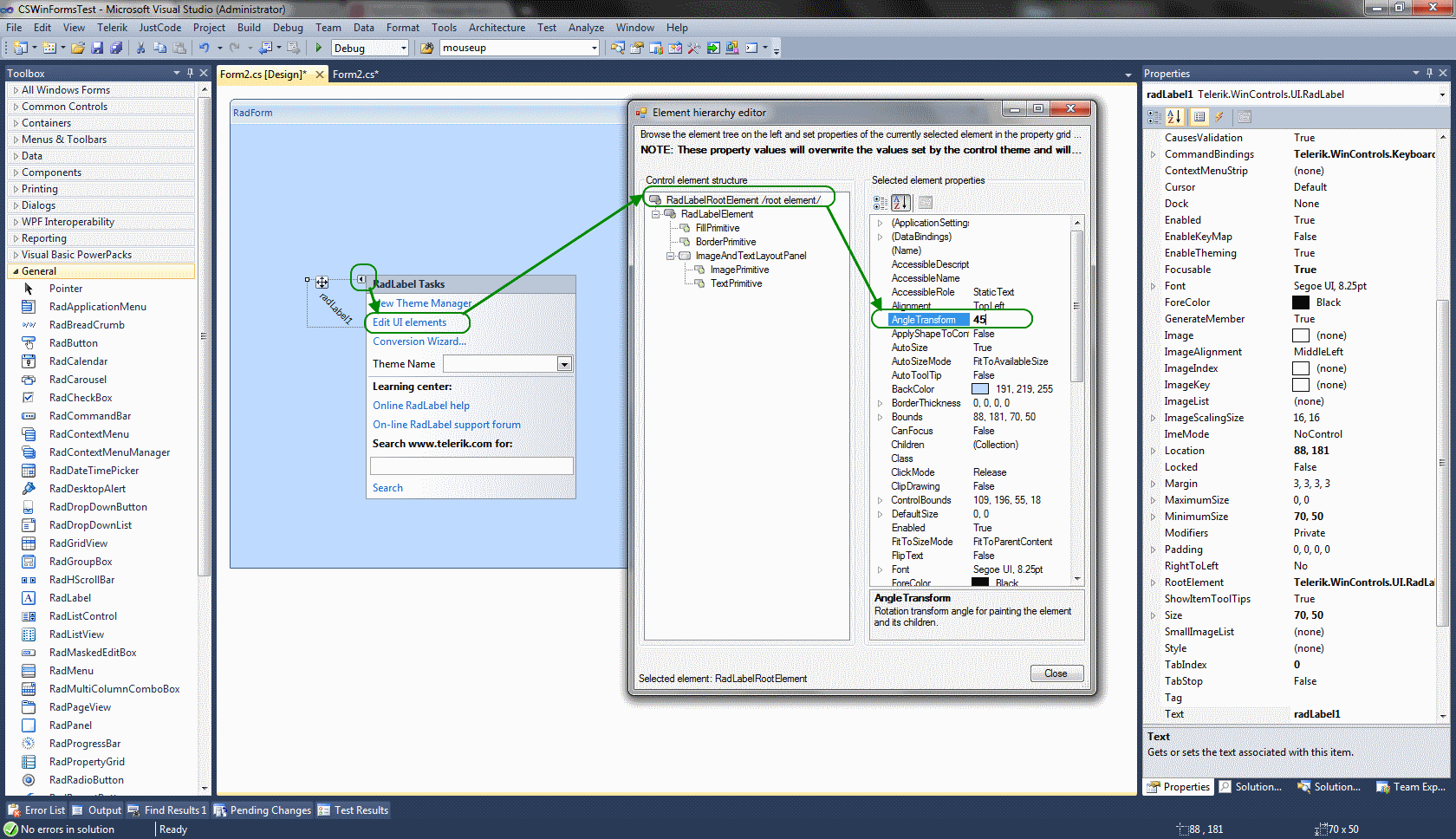This screenshot has width=1456, height=839.
Task: Select the FillPrimitive node in element tree
Action: (718, 228)
